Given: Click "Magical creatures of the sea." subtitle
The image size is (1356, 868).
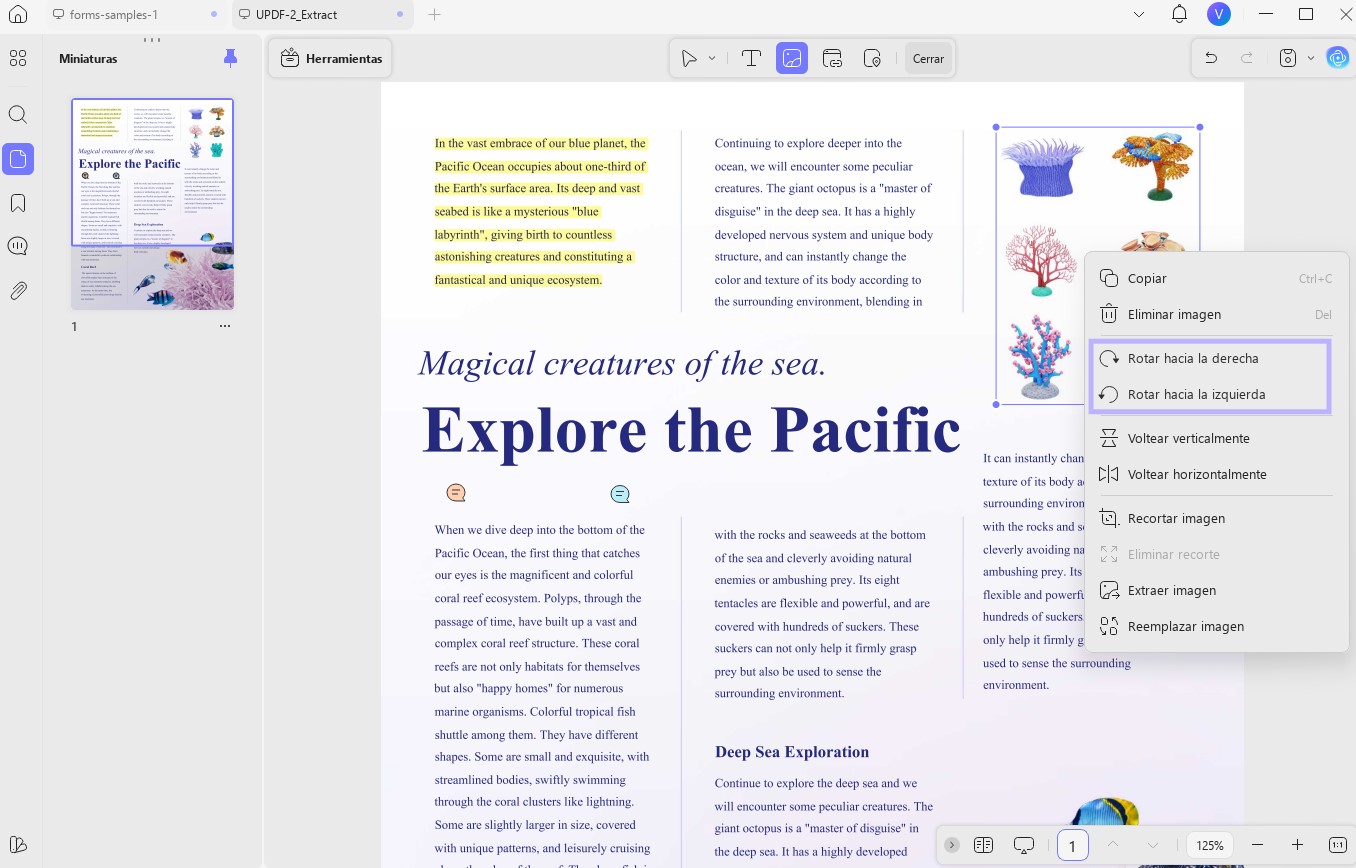Looking at the screenshot, I should pos(622,363).
